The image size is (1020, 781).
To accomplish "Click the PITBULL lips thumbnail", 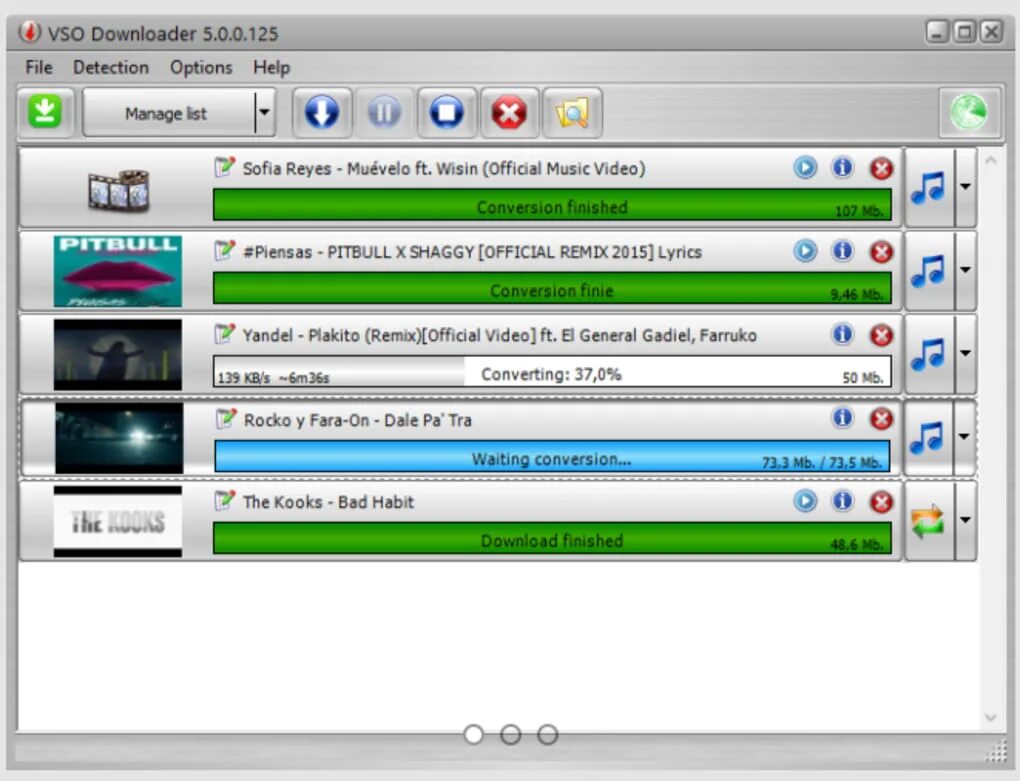I will click(118, 271).
